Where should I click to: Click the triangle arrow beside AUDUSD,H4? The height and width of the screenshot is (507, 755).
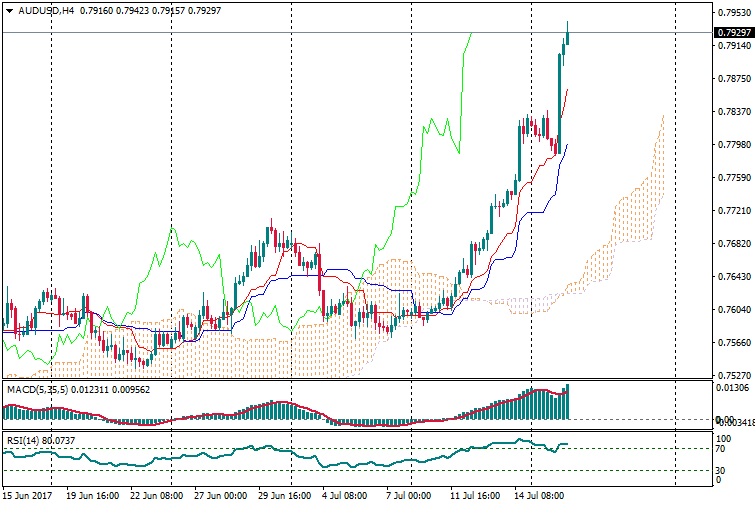tap(10, 11)
